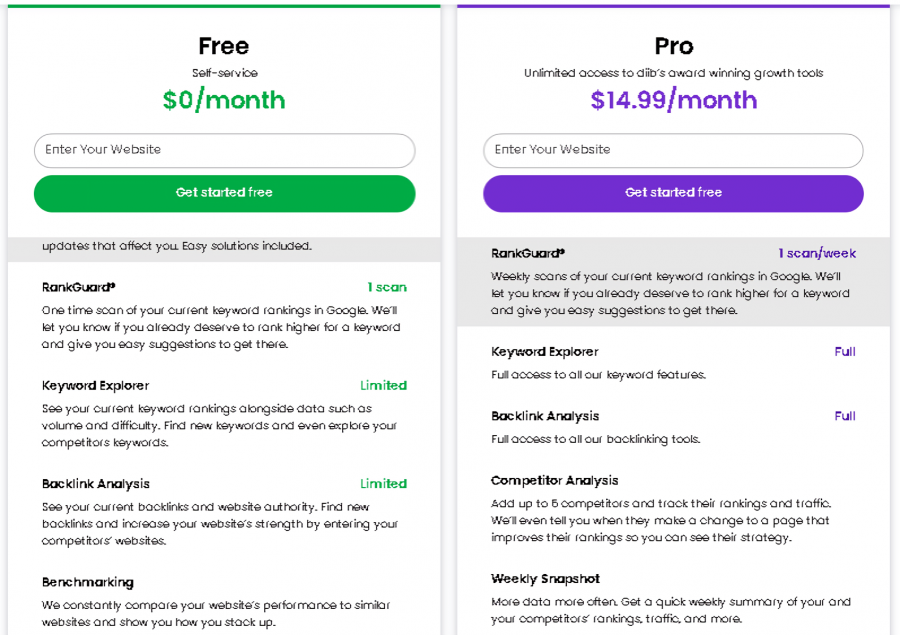Open Keyword Explorer under the Pro plan

coord(545,351)
